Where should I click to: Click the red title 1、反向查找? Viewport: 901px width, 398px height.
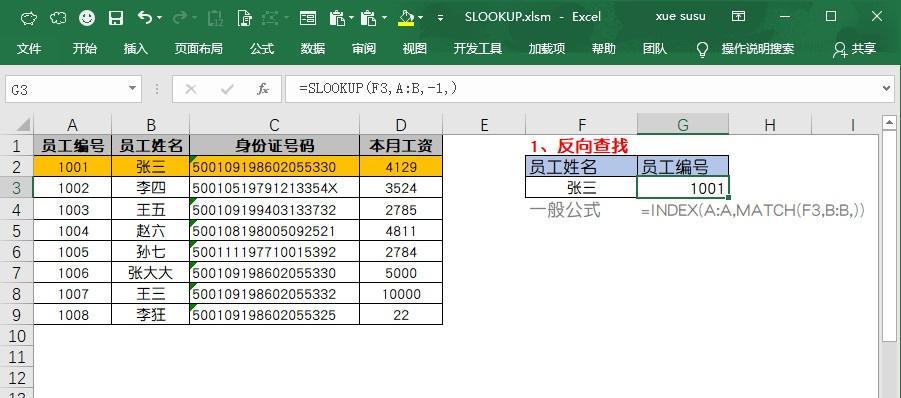click(578, 146)
